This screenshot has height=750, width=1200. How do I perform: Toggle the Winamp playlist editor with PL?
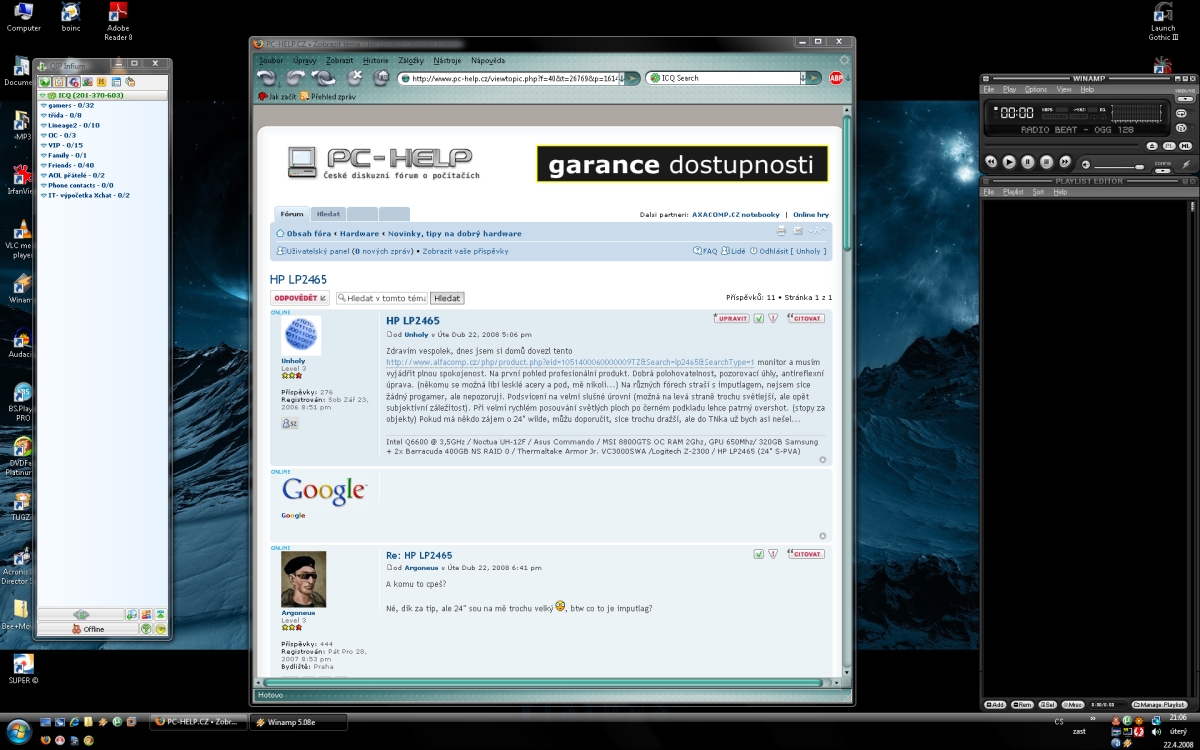tap(1169, 146)
